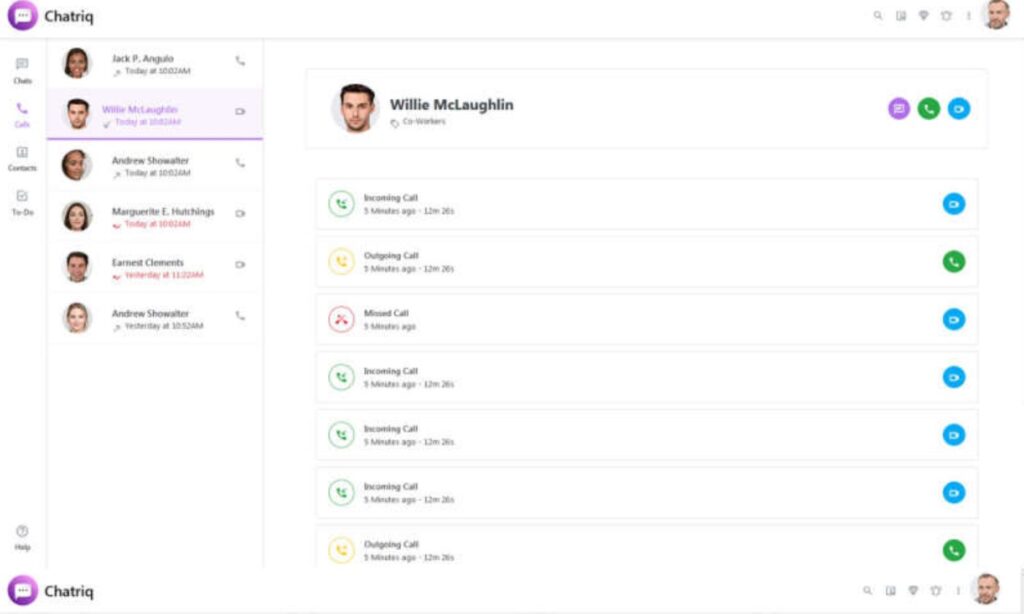The height and width of the screenshot is (614, 1024).
Task: Message Willie McLaughlin with the purple chat button
Action: pyautogui.click(x=899, y=109)
